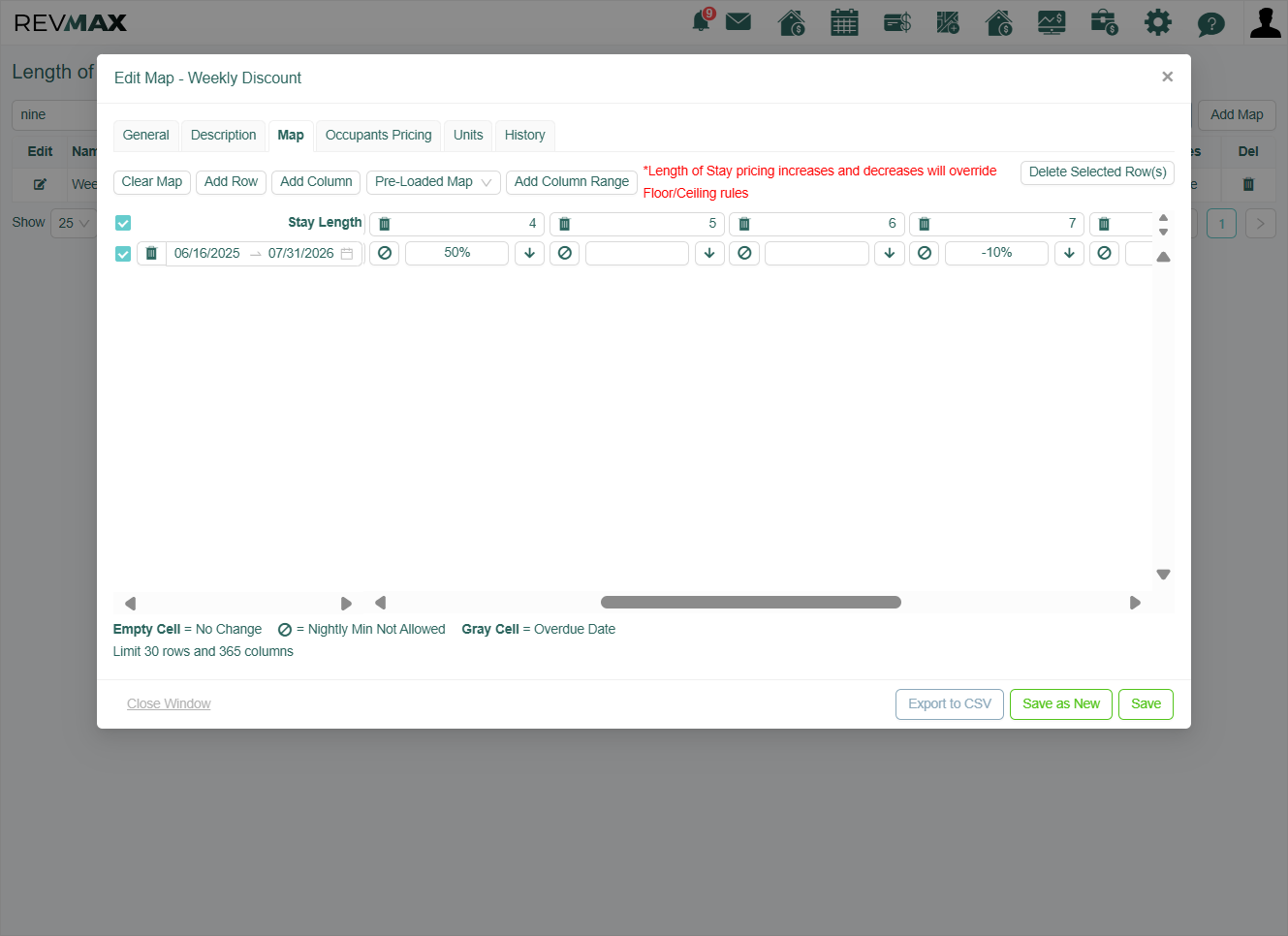Open the Show 25 rows dropdown
The image size is (1288, 936).
(x=74, y=223)
